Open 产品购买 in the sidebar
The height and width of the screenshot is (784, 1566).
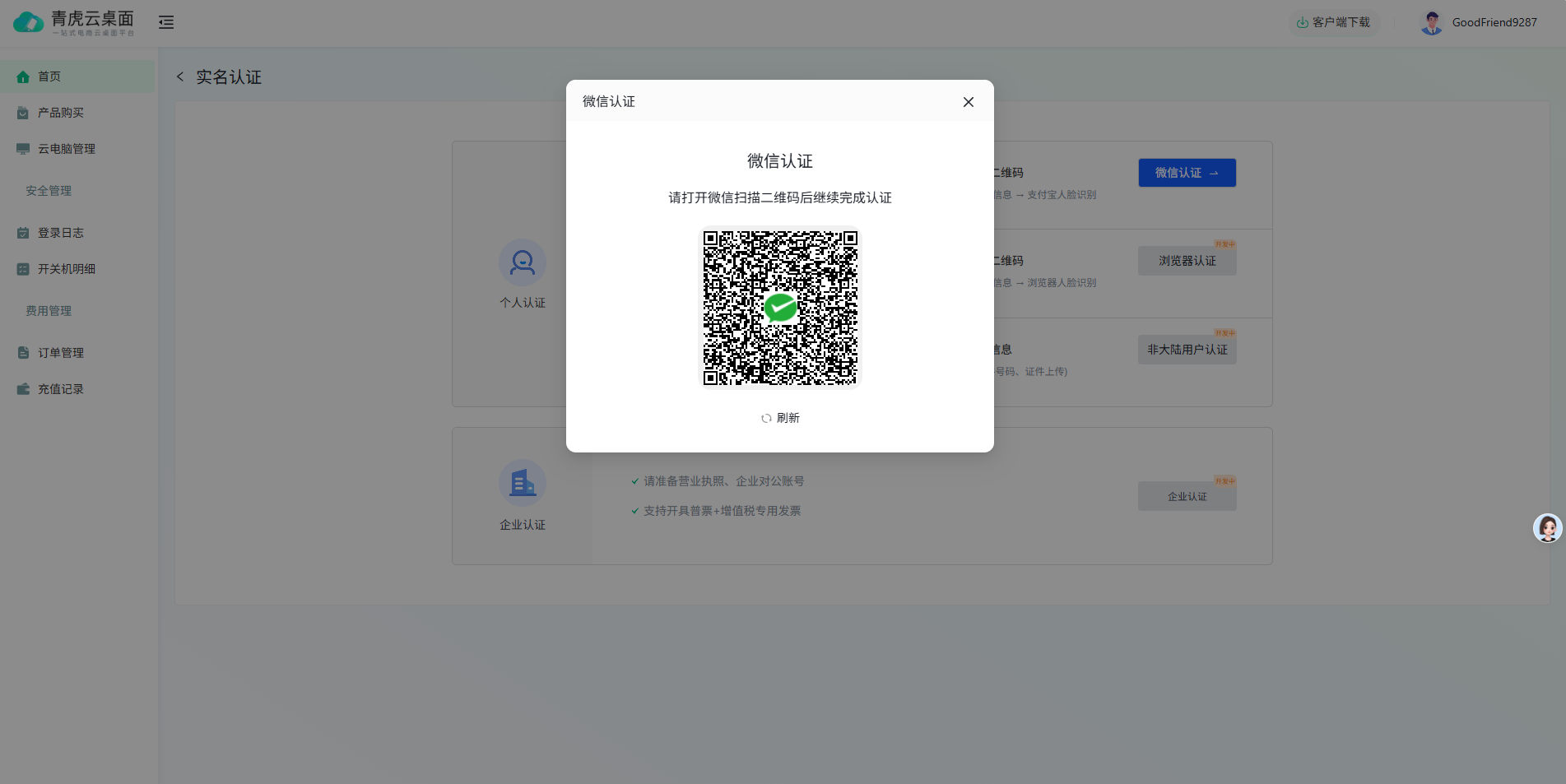coord(77,113)
